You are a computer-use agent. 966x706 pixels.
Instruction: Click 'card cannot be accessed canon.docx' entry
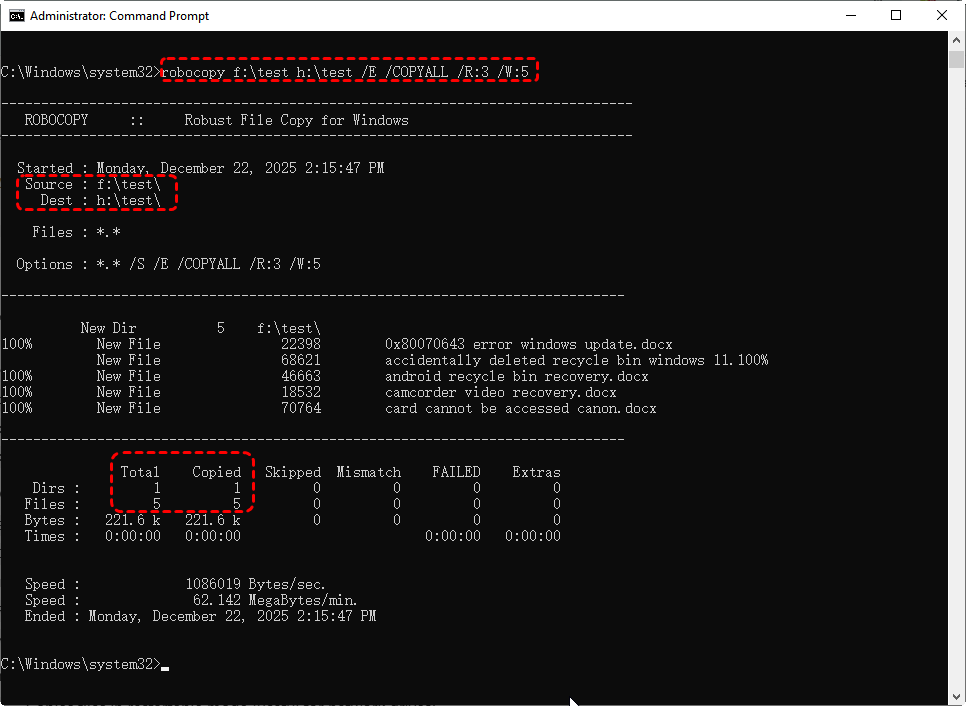click(x=520, y=408)
